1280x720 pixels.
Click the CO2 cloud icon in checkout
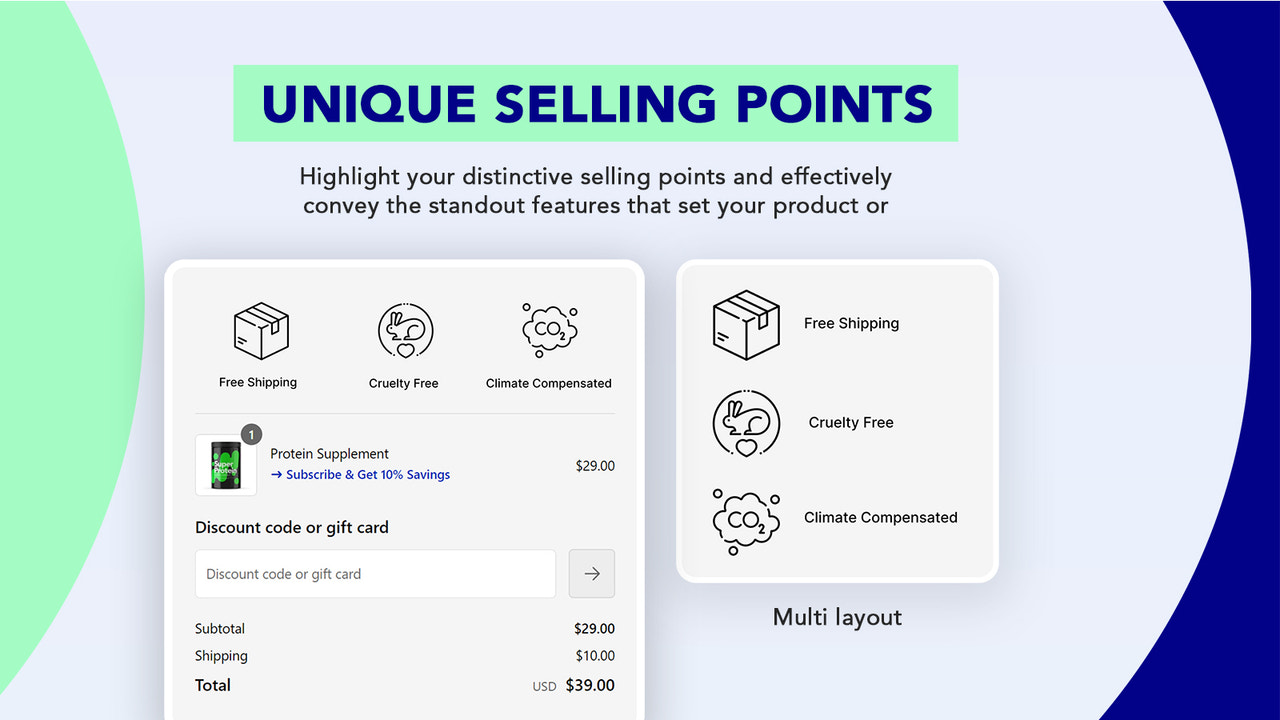(550, 331)
